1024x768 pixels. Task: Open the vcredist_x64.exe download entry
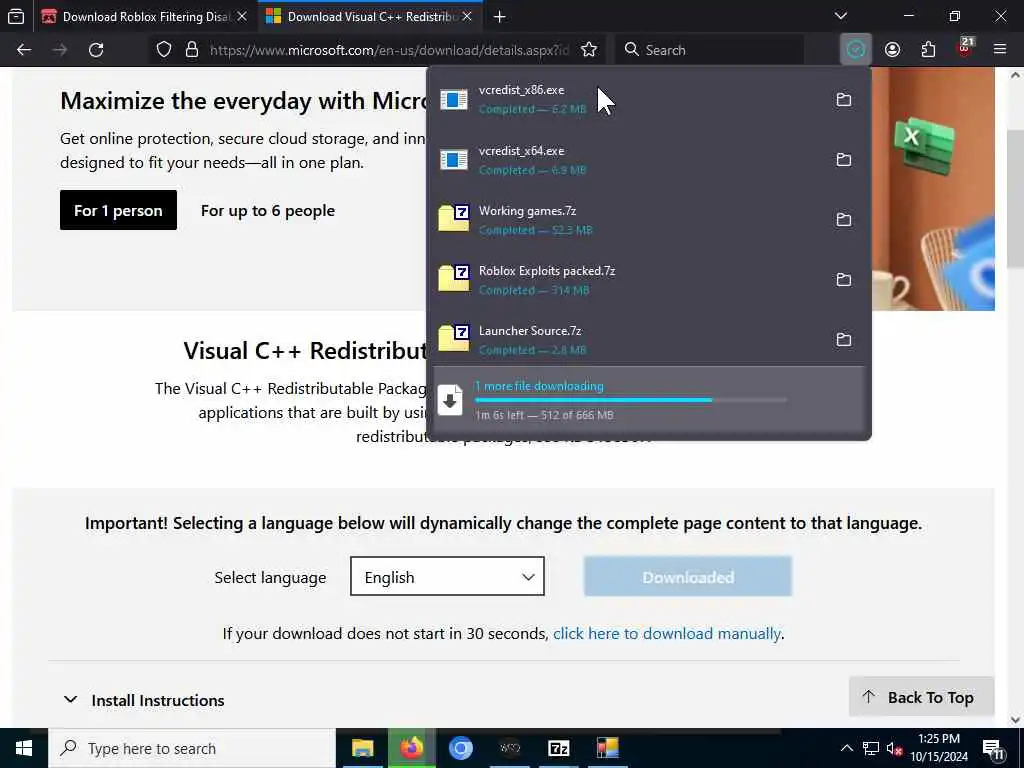coord(627,159)
